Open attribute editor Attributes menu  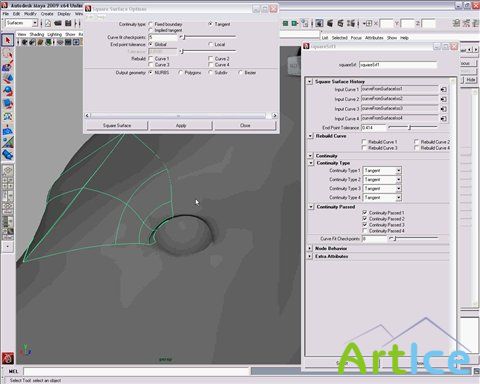click(374, 38)
